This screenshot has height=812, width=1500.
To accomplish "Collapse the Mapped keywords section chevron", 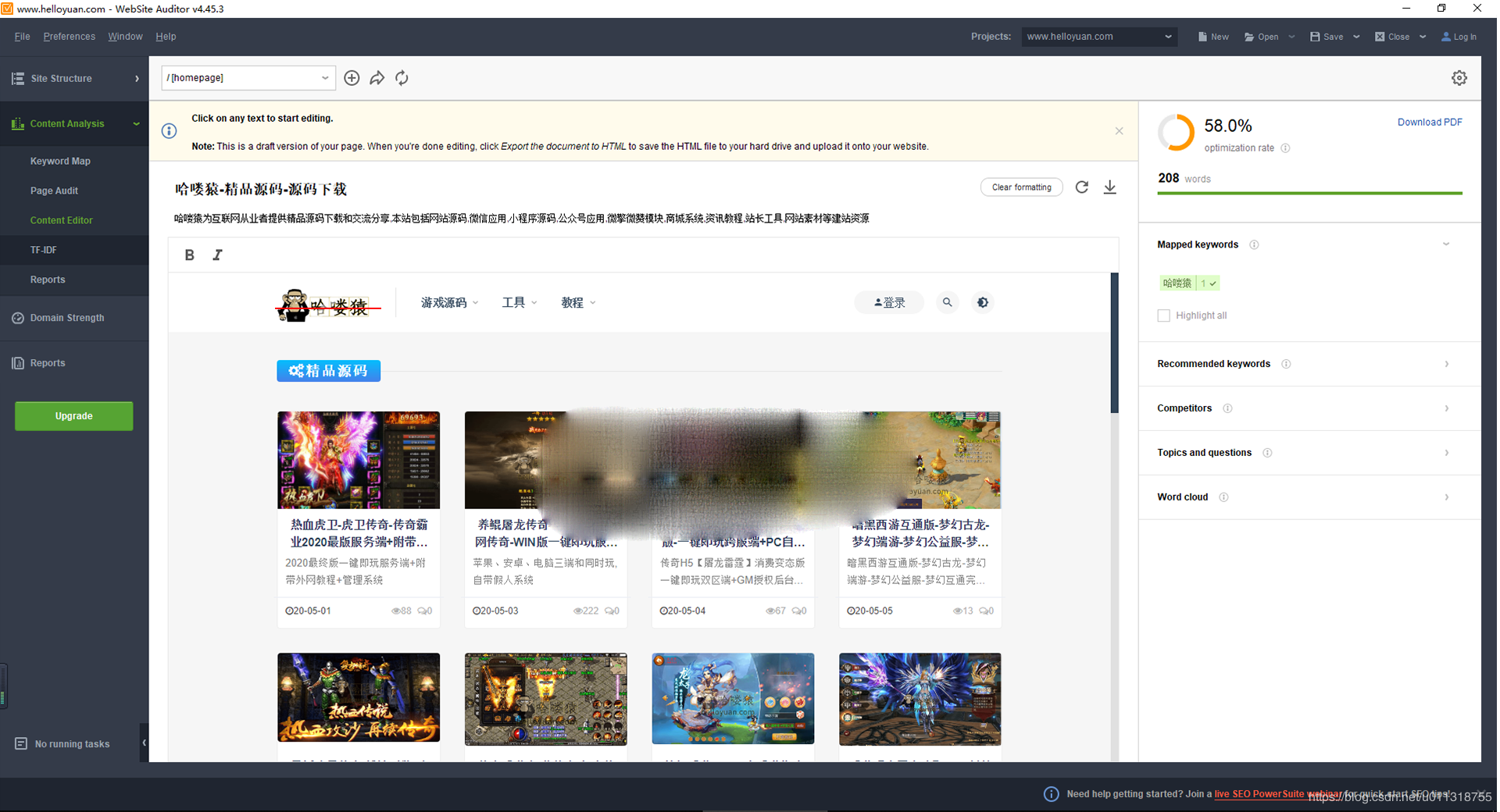I will coord(1446,244).
